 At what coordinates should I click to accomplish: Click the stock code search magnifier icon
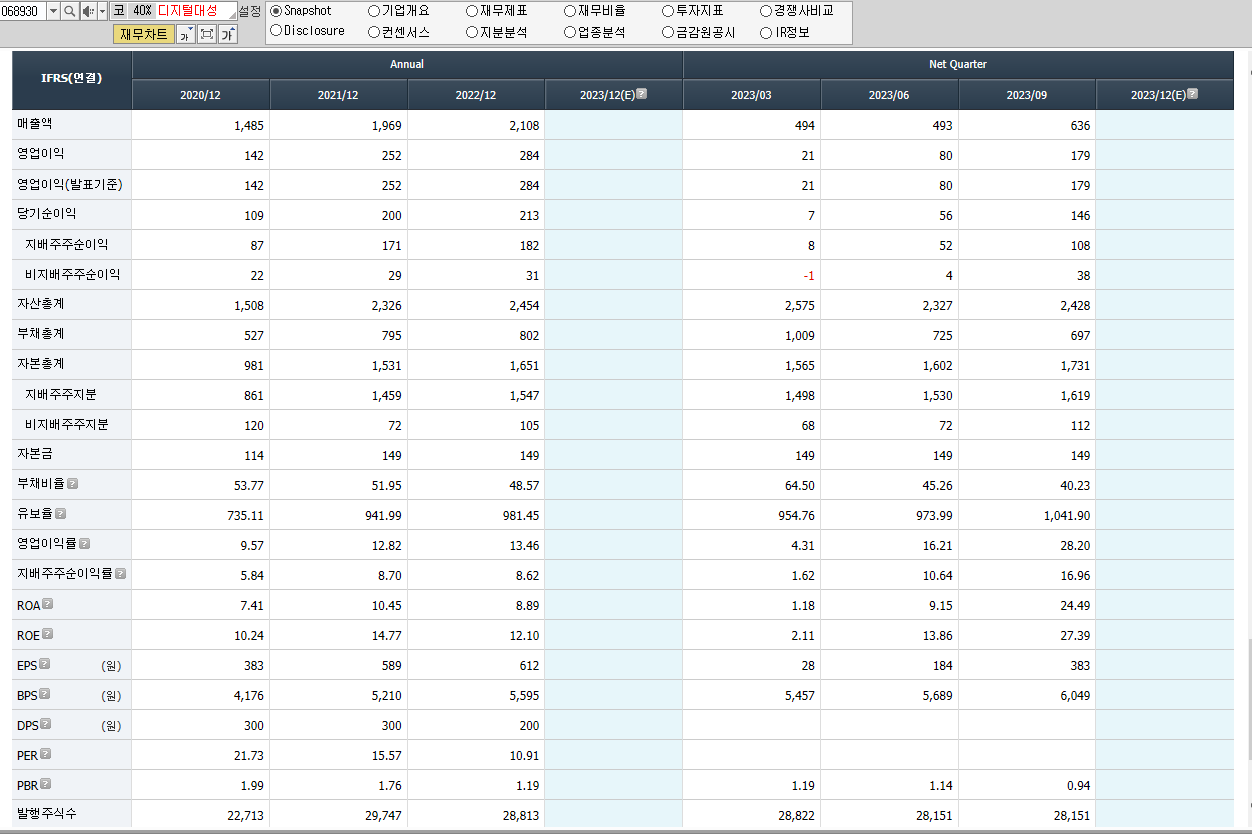[x=70, y=11]
